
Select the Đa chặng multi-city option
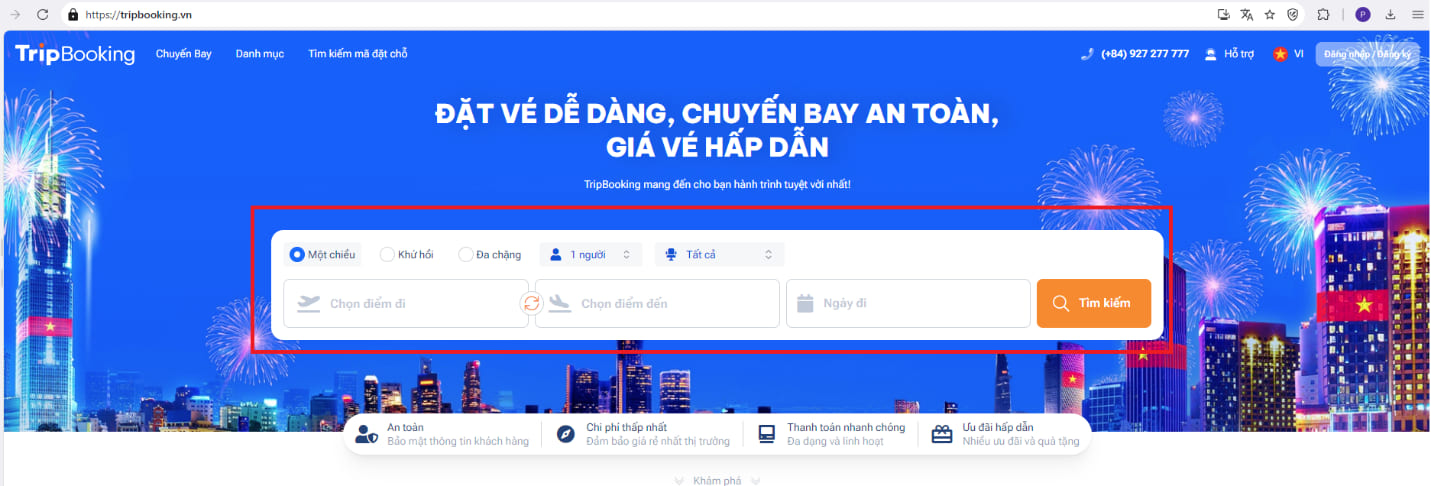[x=466, y=255]
